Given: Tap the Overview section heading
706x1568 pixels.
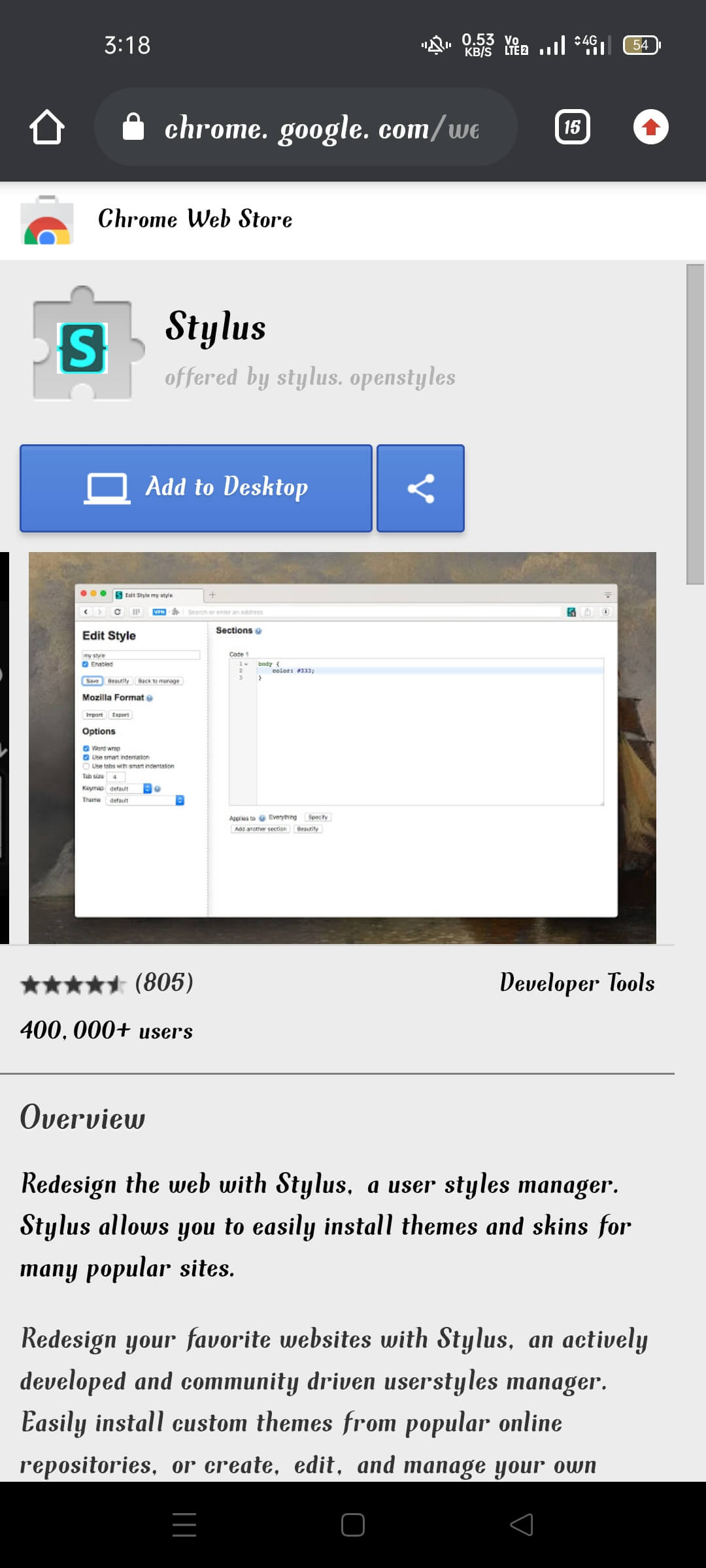Looking at the screenshot, I should (x=82, y=1118).
